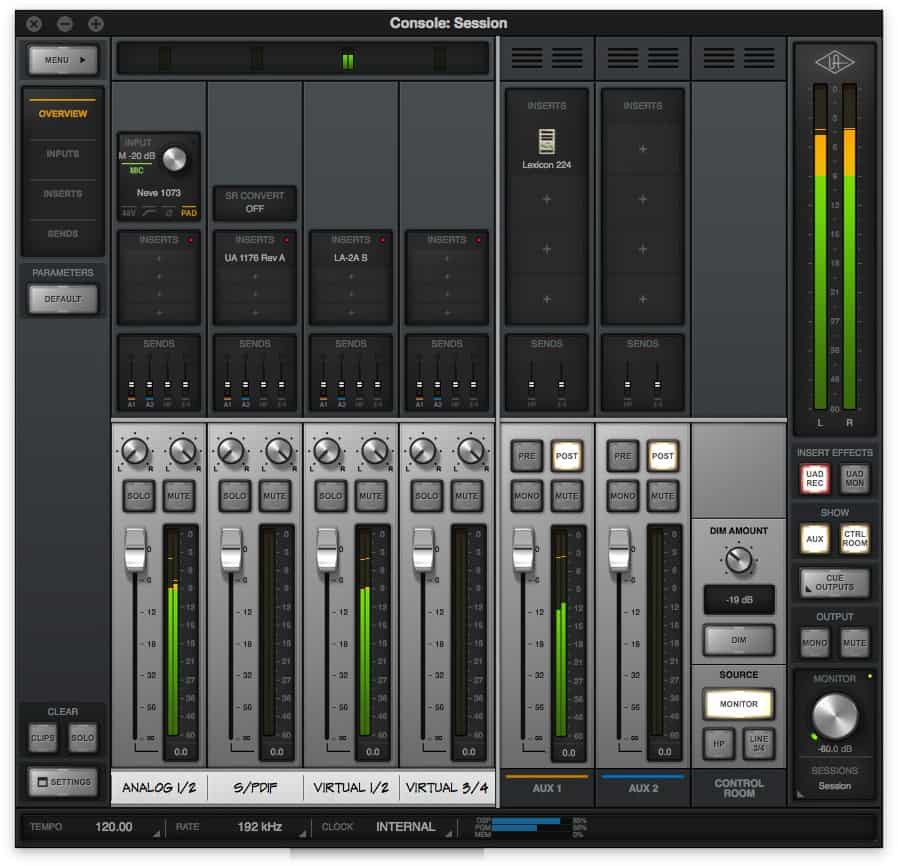Click the S/PDIF inserts record indicator dot
The width and height of the screenshot is (898, 866).
(286, 240)
